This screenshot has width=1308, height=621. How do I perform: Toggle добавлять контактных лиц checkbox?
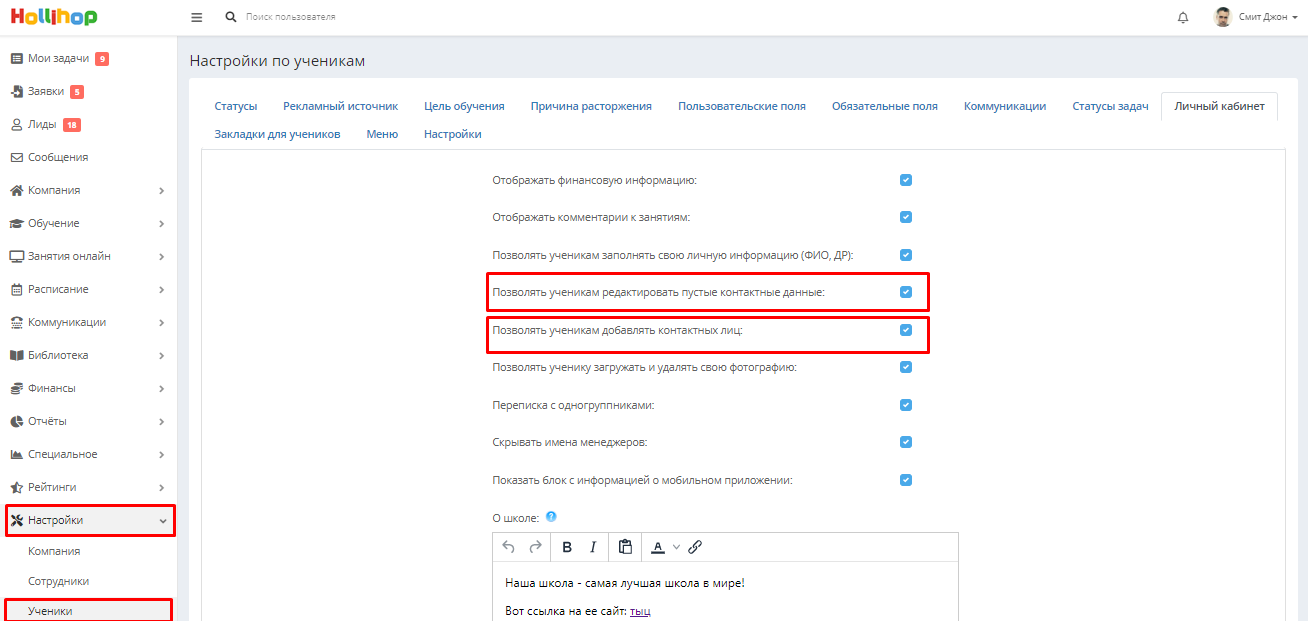click(x=906, y=330)
